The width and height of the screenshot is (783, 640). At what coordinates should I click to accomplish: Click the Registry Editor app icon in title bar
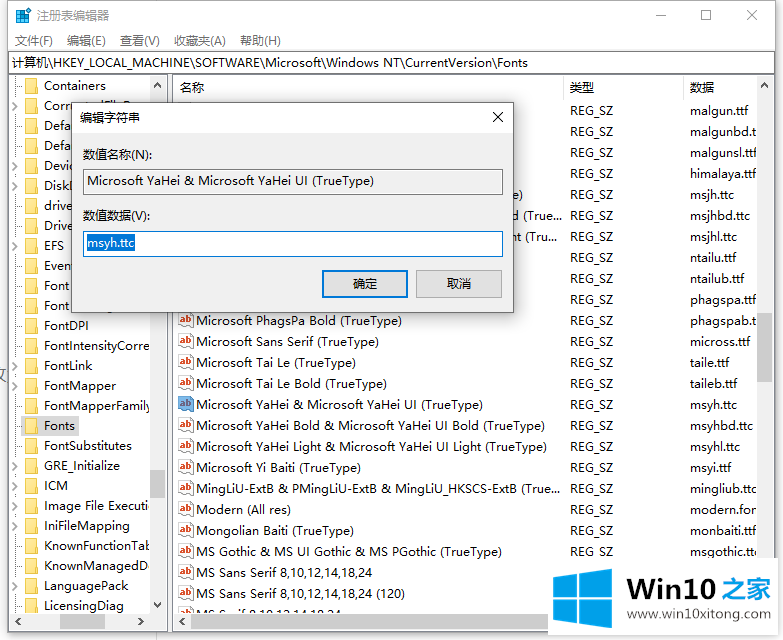pyautogui.click(x=22, y=15)
